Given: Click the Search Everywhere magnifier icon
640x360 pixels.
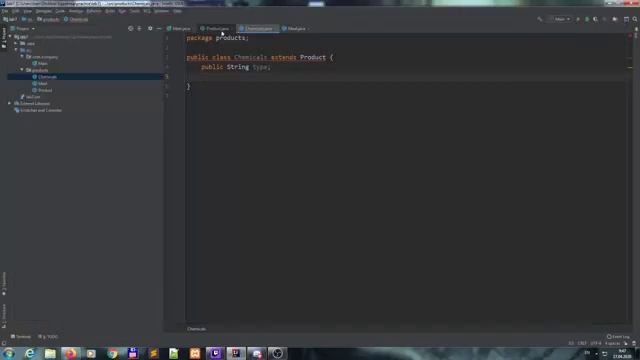Looking at the screenshot, I should click(635, 19).
